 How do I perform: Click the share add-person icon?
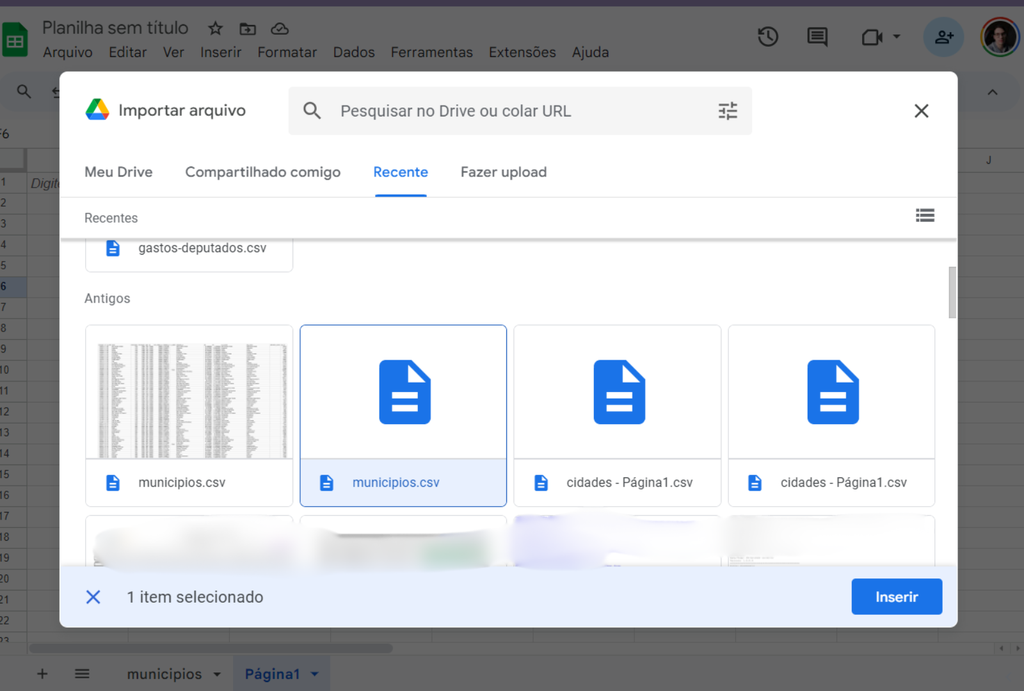(x=943, y=37)
